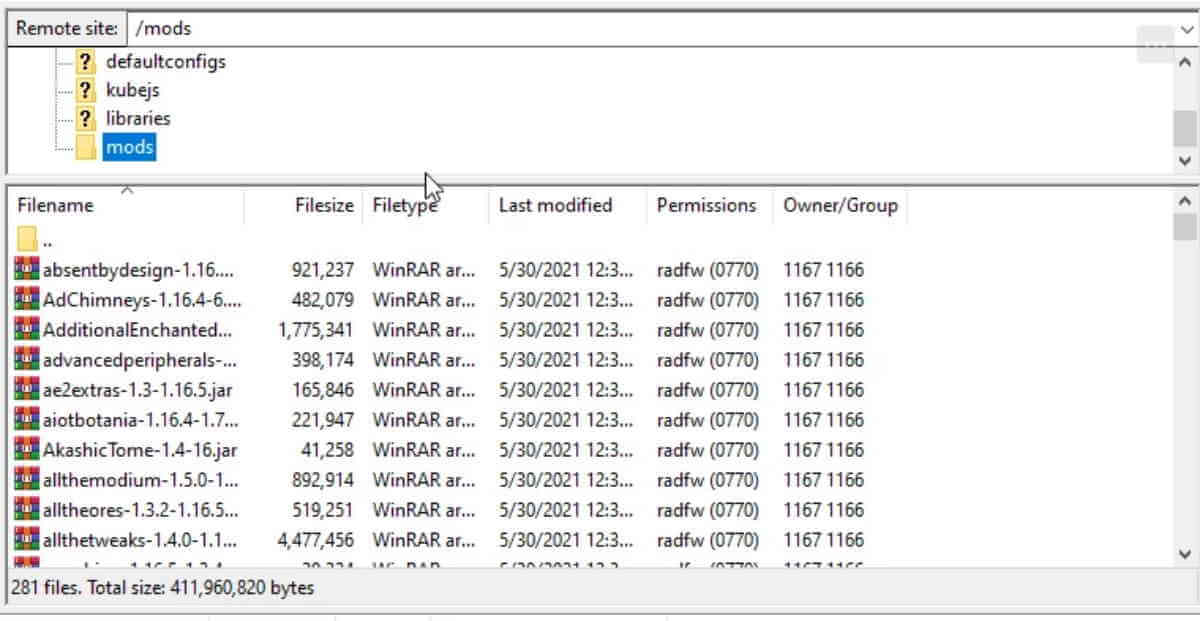Click the question-mark icon beside libraries
Screen dimensions: 1200x621
87,118
